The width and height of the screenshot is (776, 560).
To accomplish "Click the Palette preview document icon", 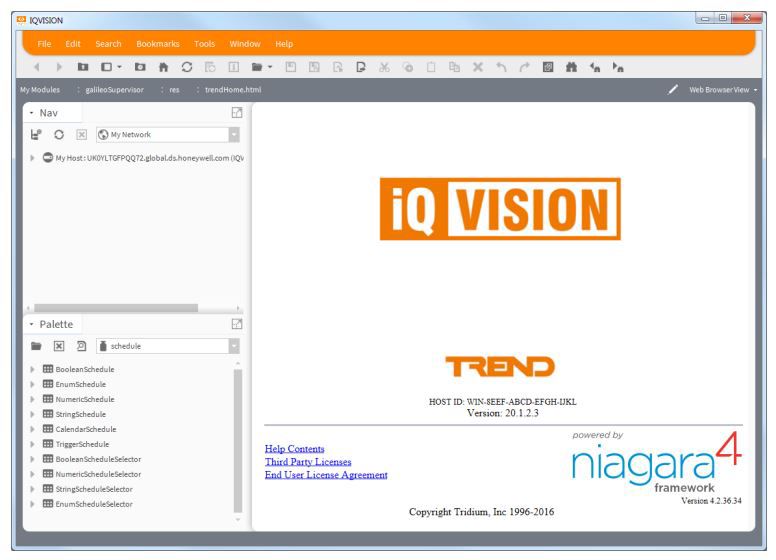I will (x=82, y=346).
